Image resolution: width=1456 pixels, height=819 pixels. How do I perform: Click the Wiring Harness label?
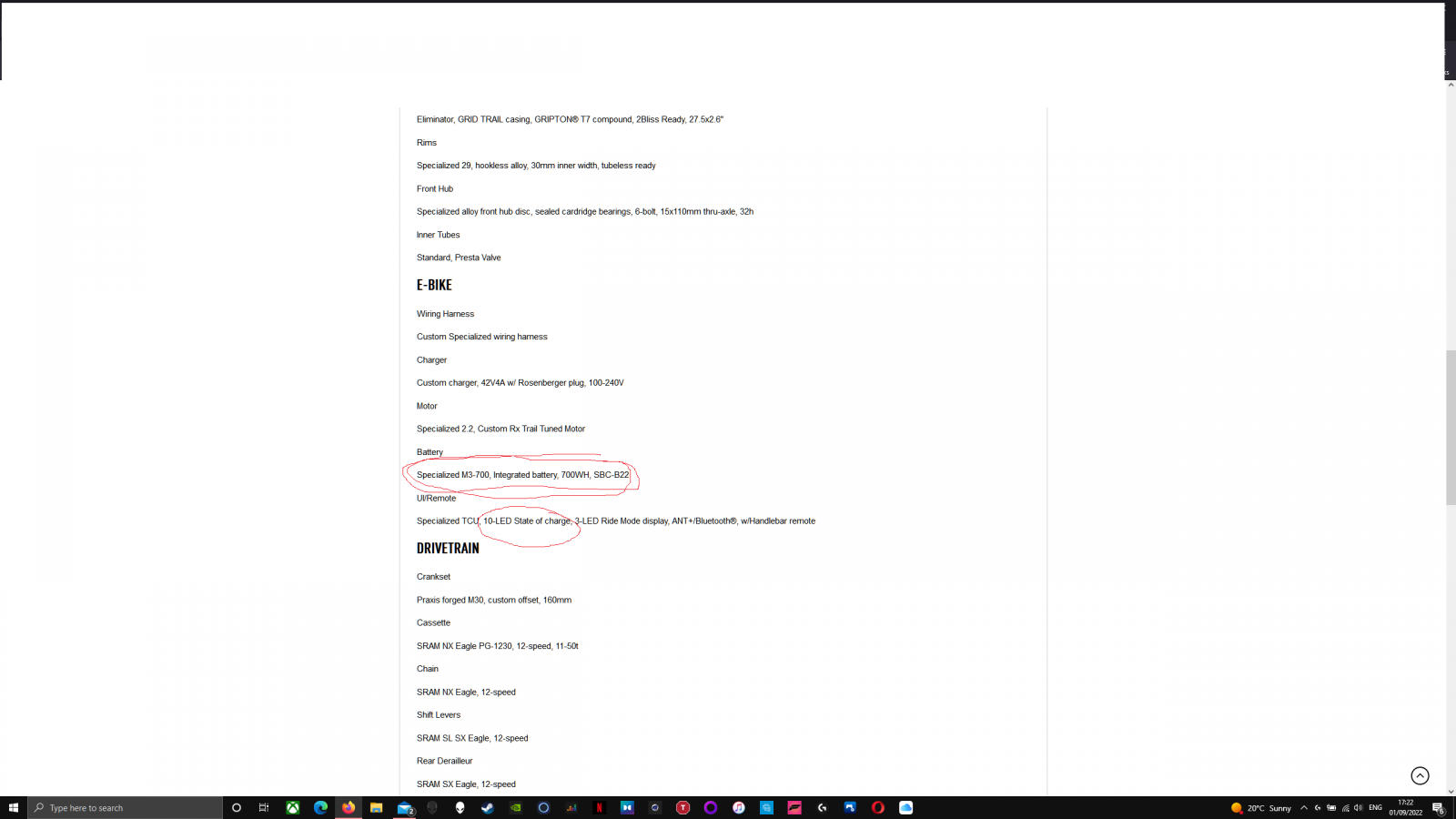pos(445,314)
